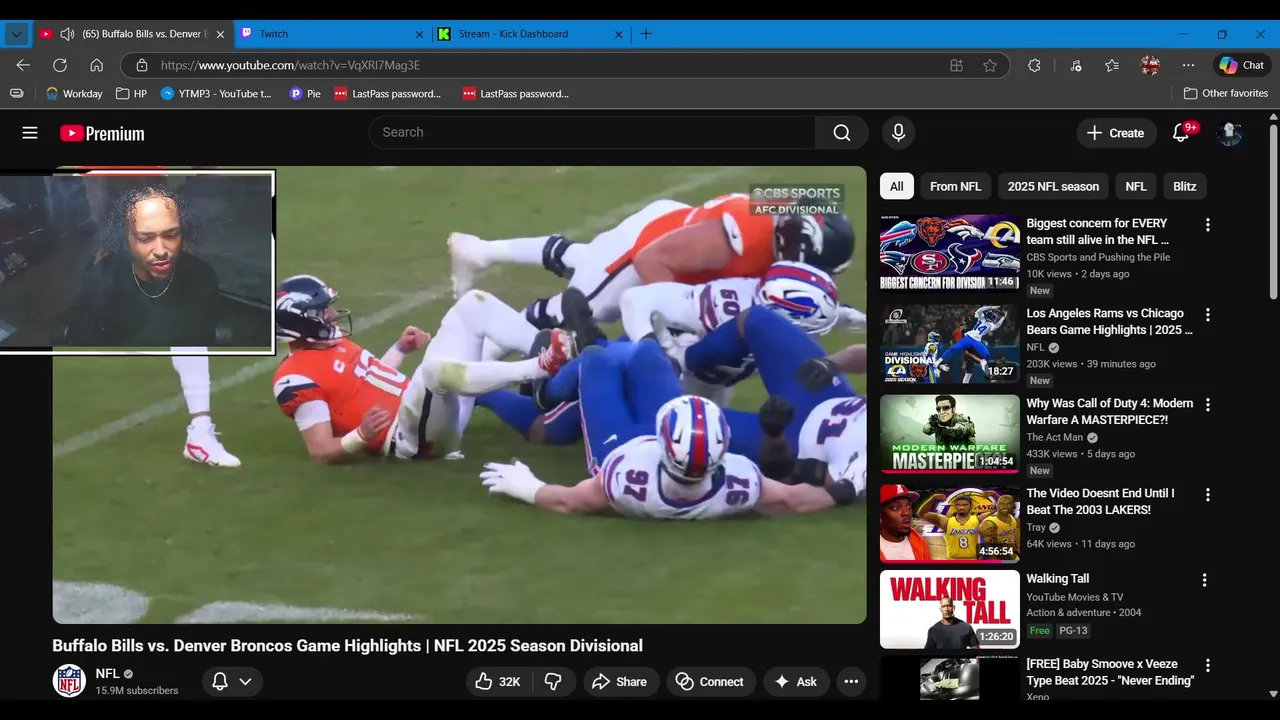Open options for Rams vs Bears video
Viewport: 1280px width, 720px height.
click(1207, 315)
